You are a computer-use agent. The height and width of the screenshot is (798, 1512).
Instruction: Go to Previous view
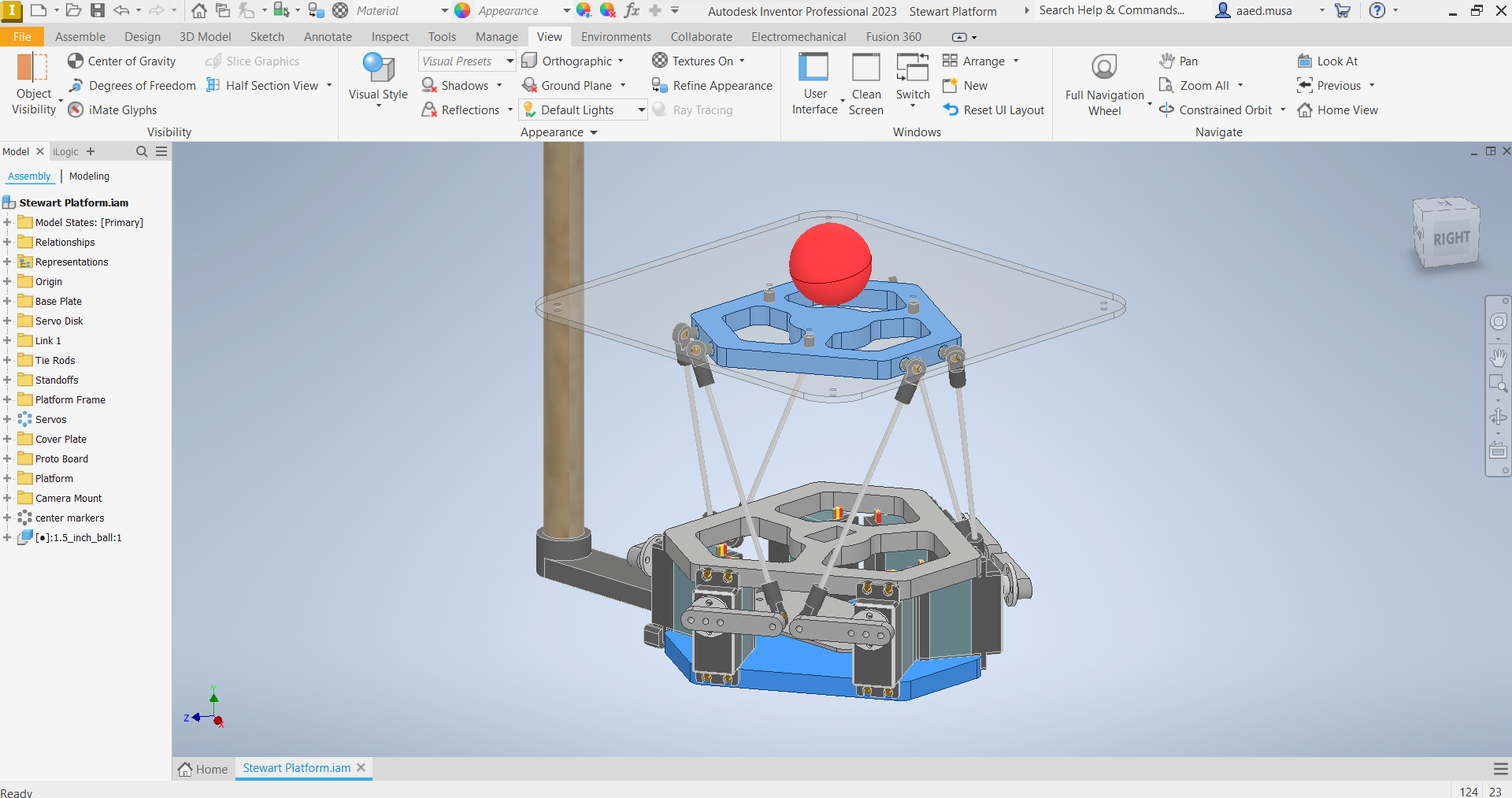(1329, 86)
